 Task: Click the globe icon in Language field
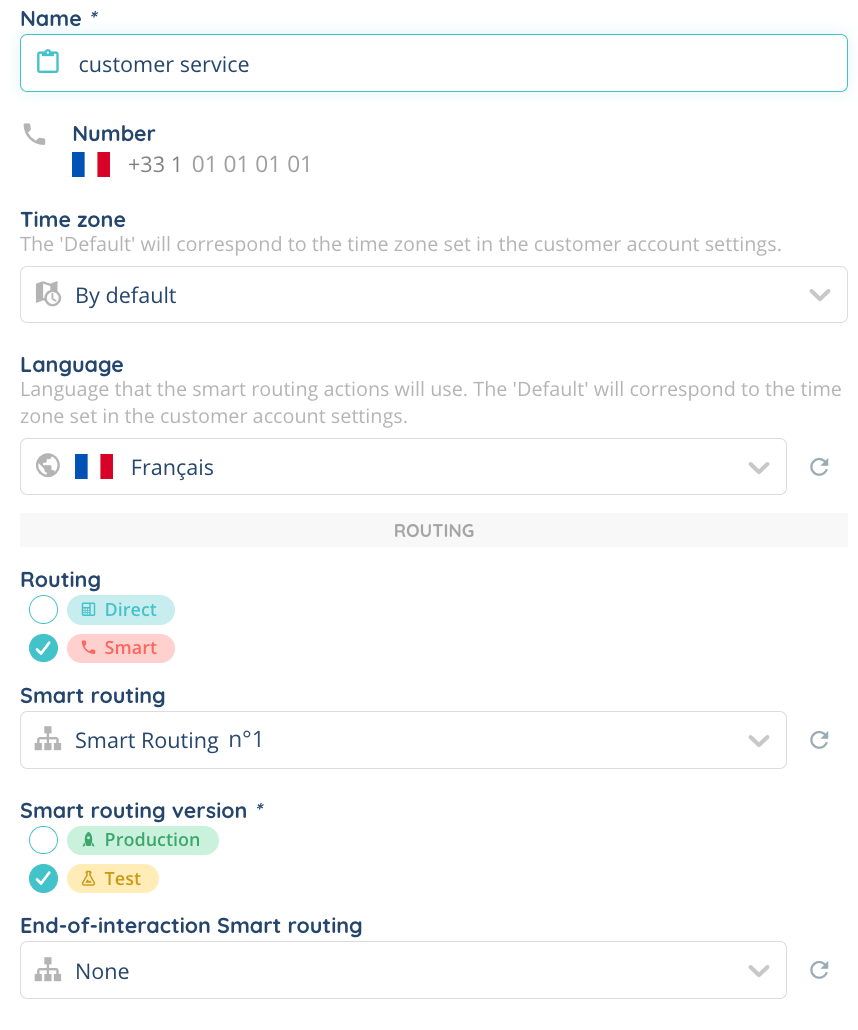pos(48,466)
